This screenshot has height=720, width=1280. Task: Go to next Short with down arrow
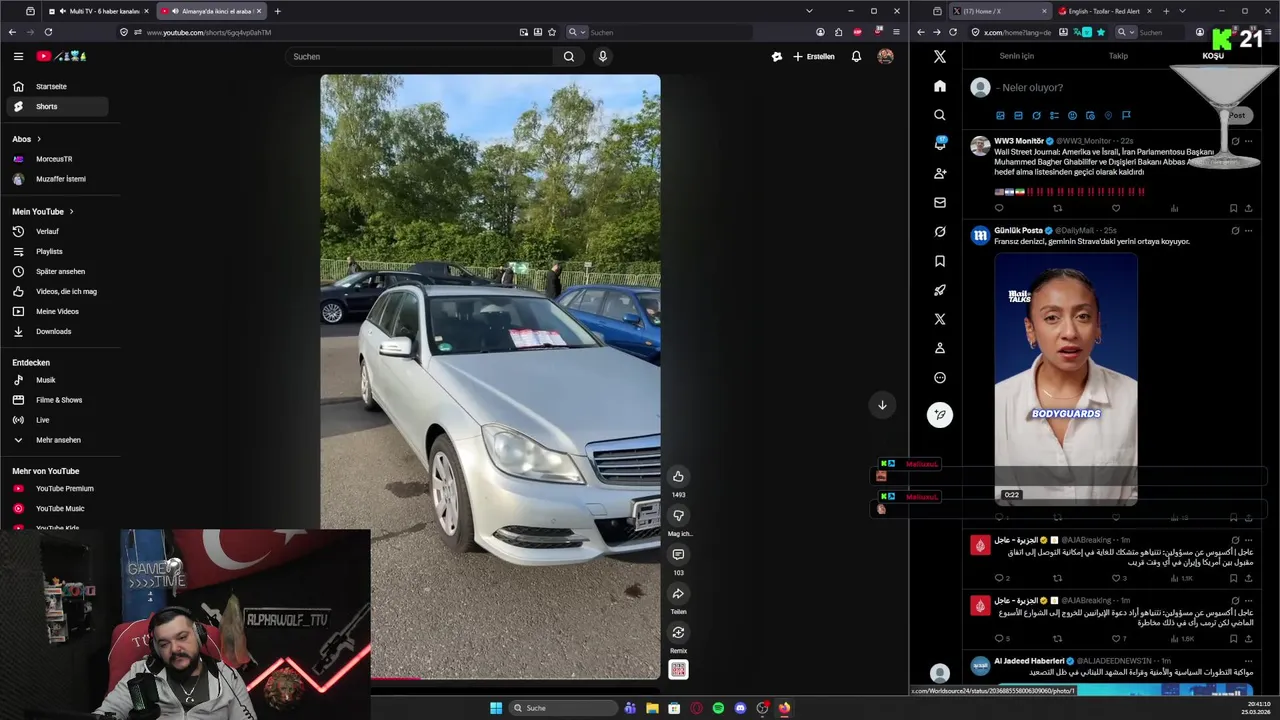coord(882,405)
